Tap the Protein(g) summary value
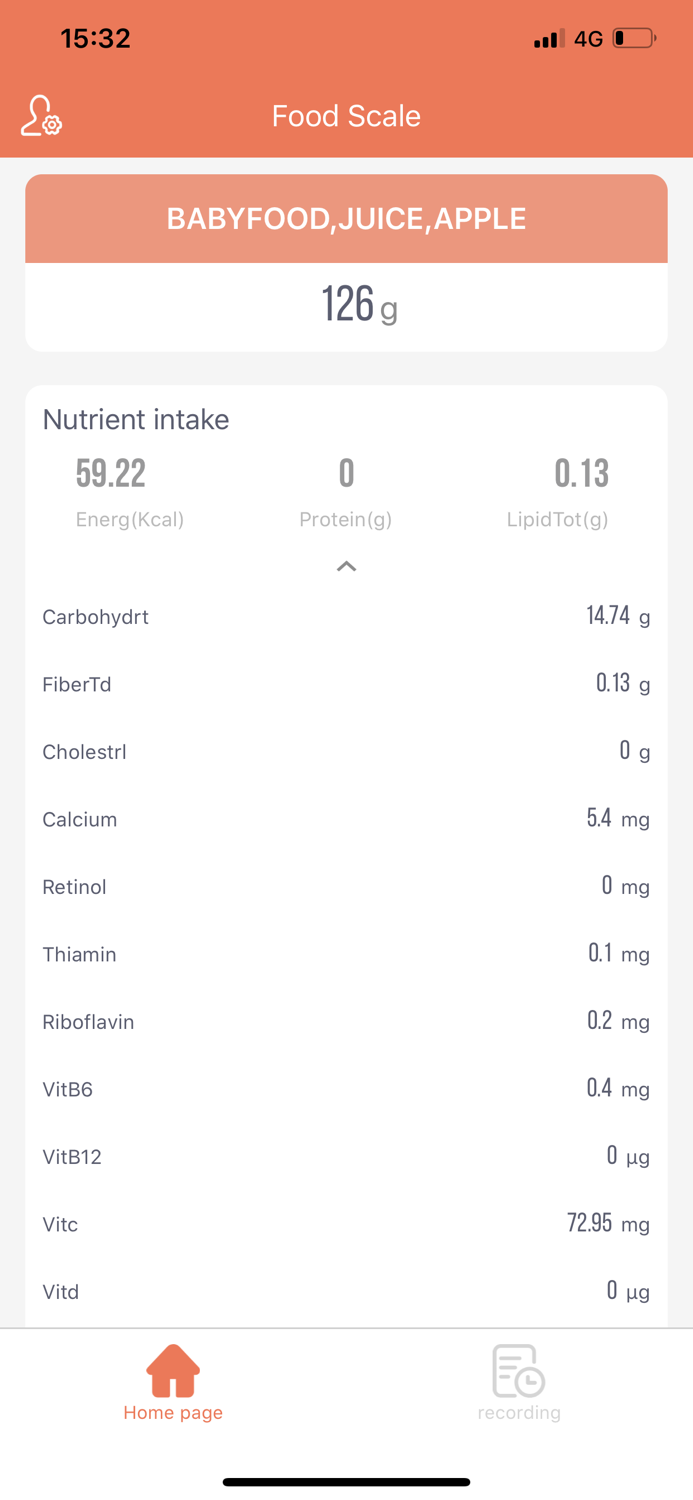This screenshot has width=693, height=1500. click(346, 473)
